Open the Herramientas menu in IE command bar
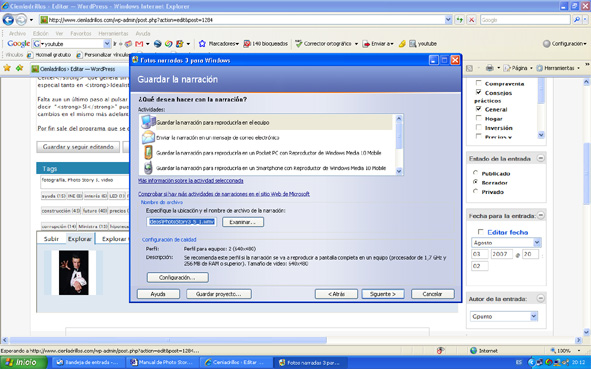Screen dimensions: 591x369 coord(558,68)
